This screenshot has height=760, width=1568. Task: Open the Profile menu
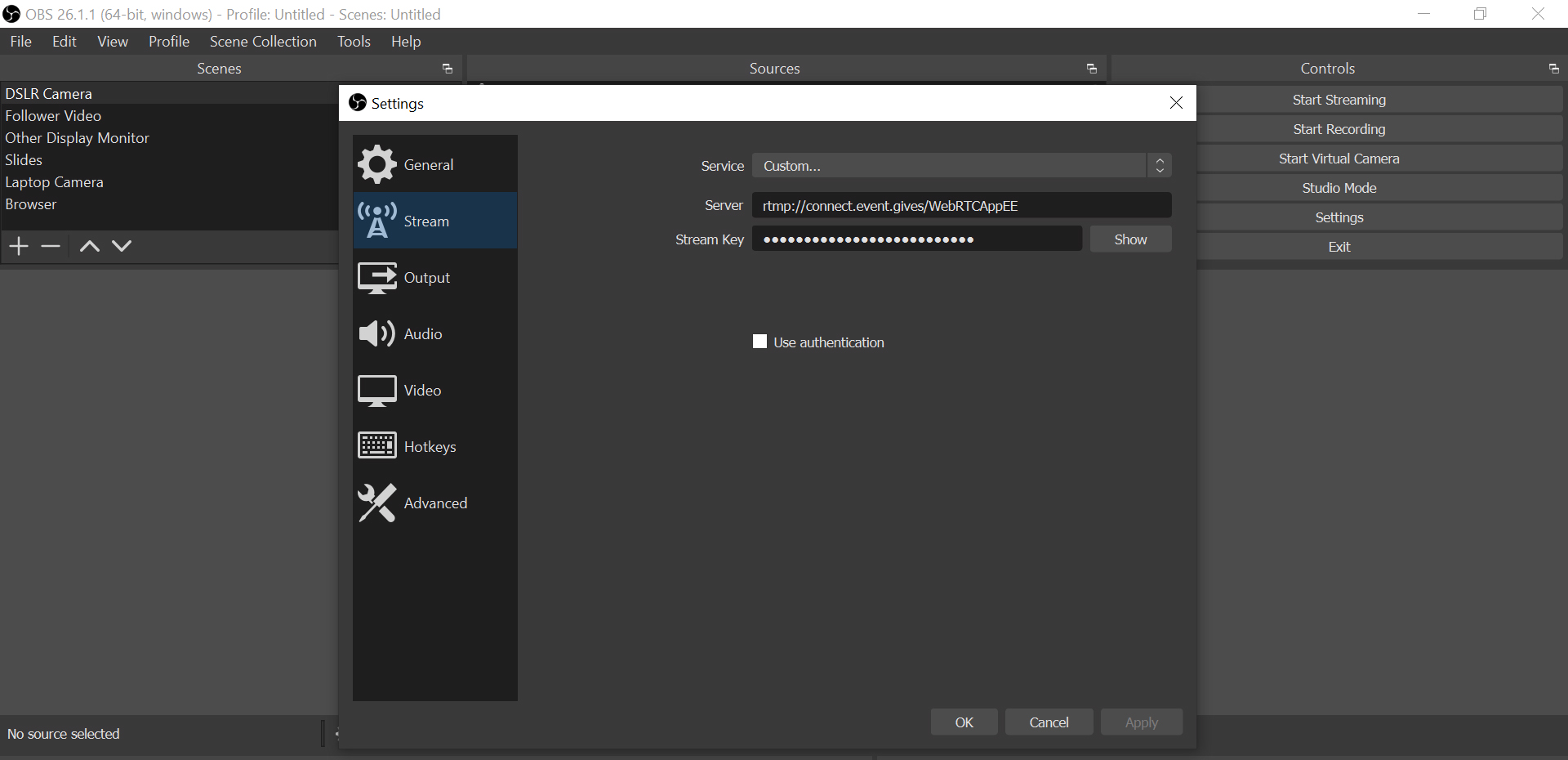pos(169,42)
